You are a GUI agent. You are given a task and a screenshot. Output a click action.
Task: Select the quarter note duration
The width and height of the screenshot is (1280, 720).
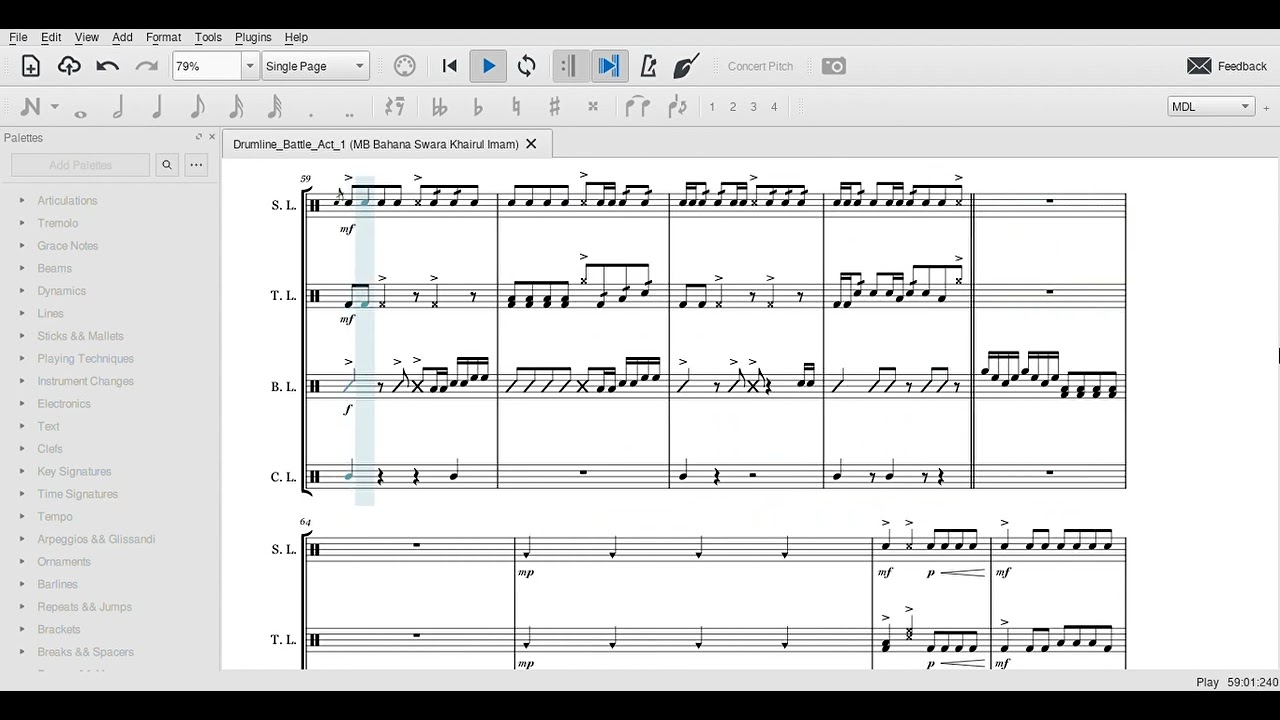coord(157,107)
